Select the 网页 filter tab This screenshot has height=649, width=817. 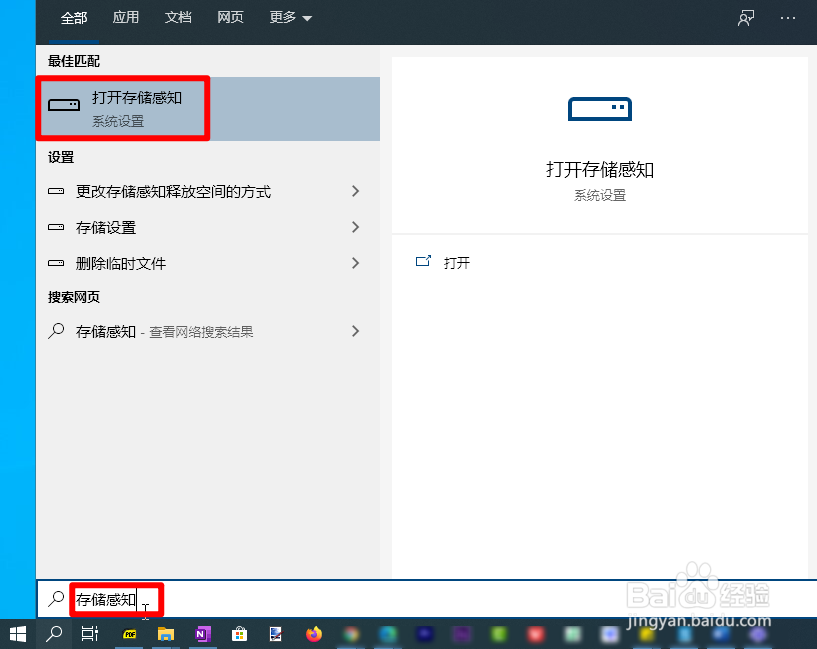[230, 17]
